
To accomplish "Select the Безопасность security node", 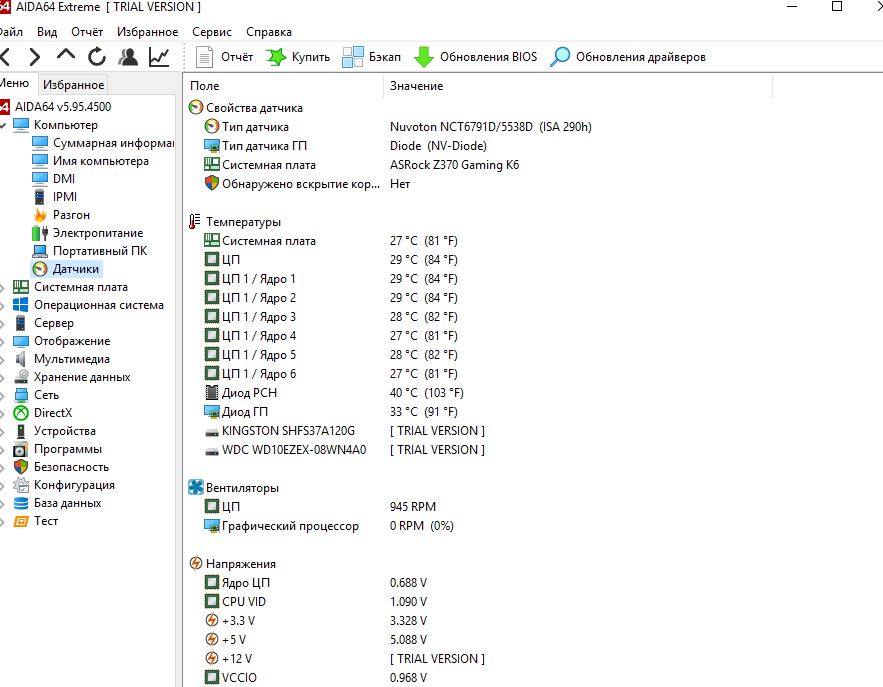I will [71, 467].
